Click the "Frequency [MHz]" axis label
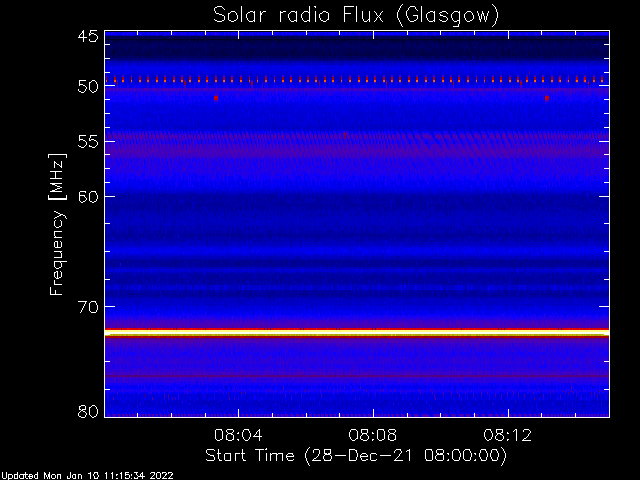The width and height of the screenshot is (640, 480). 57,224
